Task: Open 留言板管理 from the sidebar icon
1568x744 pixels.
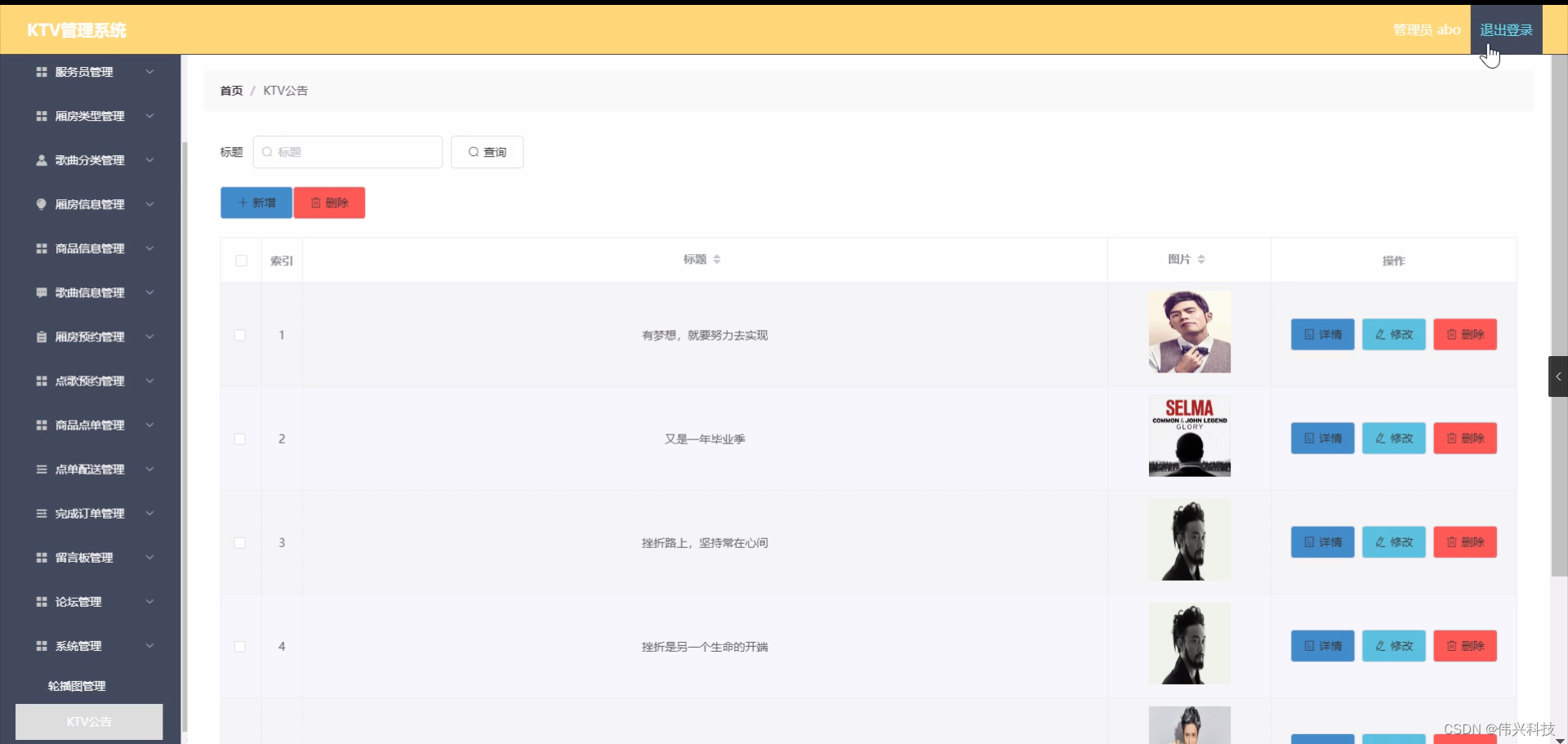Action: [42, 557]
